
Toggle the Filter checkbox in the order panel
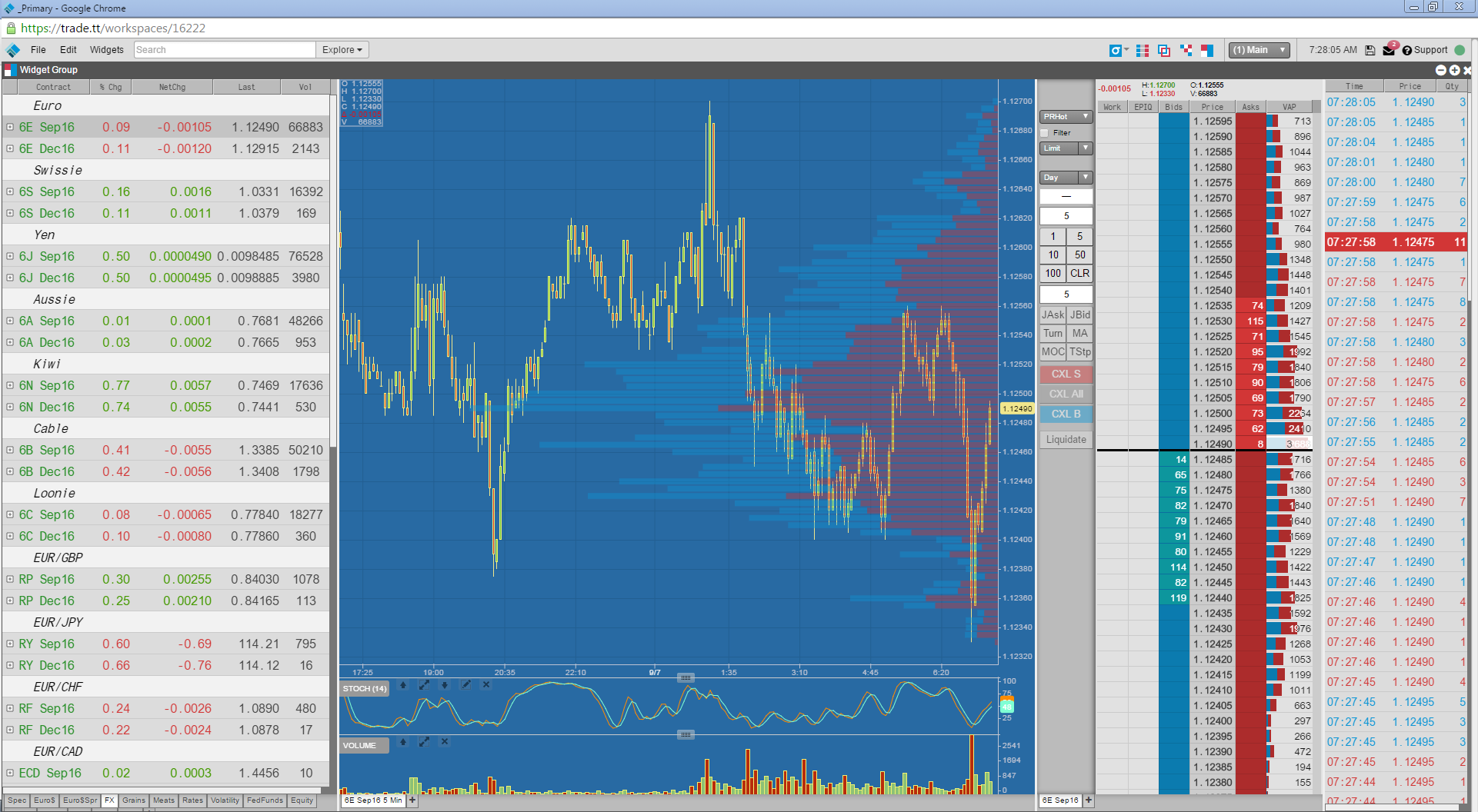pyautogui.click(x=1045, y=133)
